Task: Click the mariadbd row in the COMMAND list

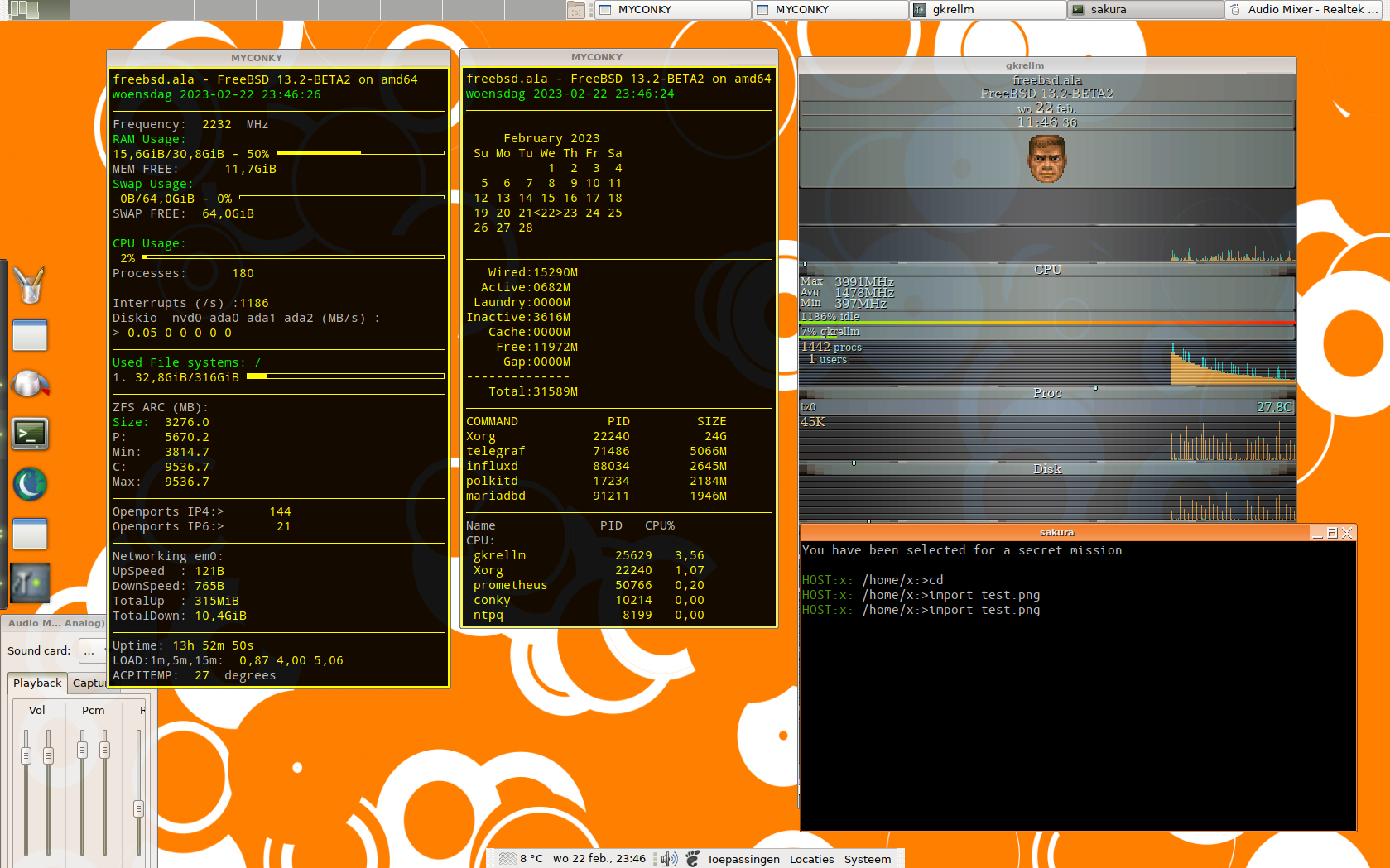Action: (596, 496)
